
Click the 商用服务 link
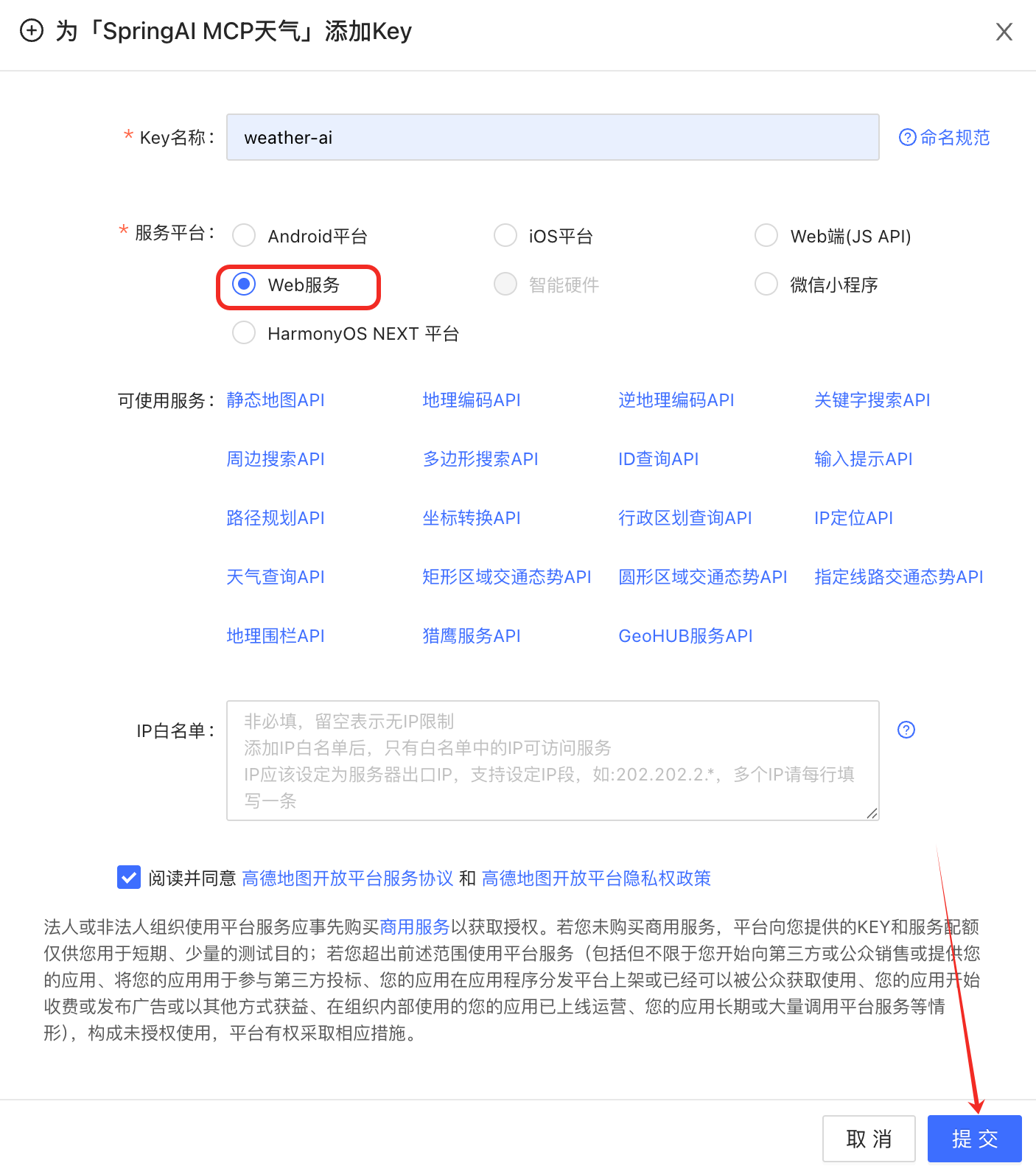pos(415,927)
